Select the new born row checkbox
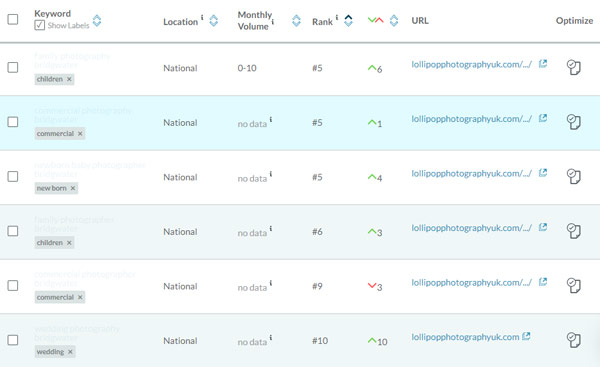The image size is (600, 367). (x=13, y=176)
